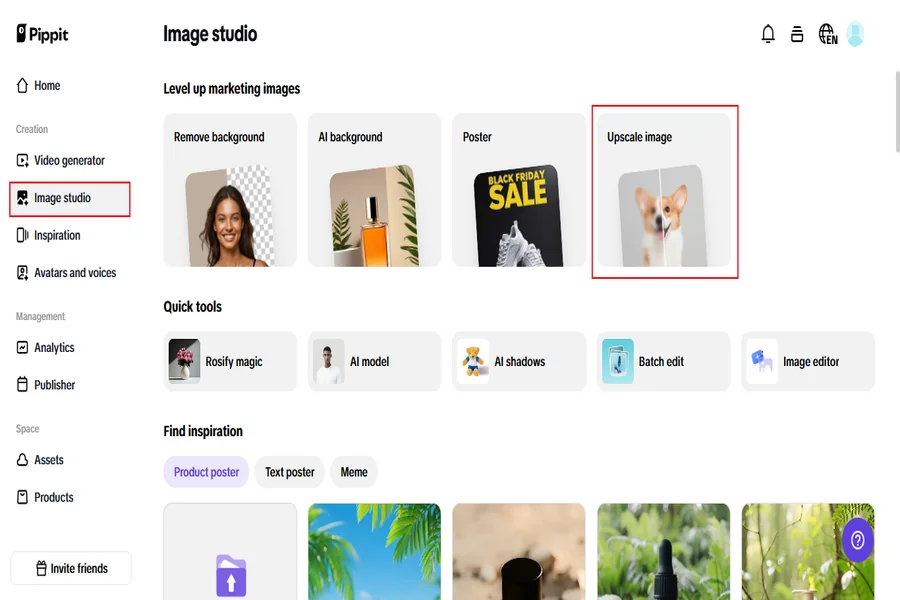Click the AI shadows teddy bear icon
Viewport: 900px width, 600px height.
[x=473, y=361]
